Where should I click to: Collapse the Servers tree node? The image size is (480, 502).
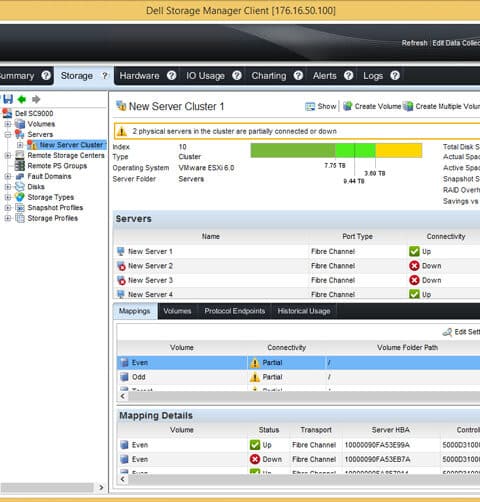pos(8,134)
